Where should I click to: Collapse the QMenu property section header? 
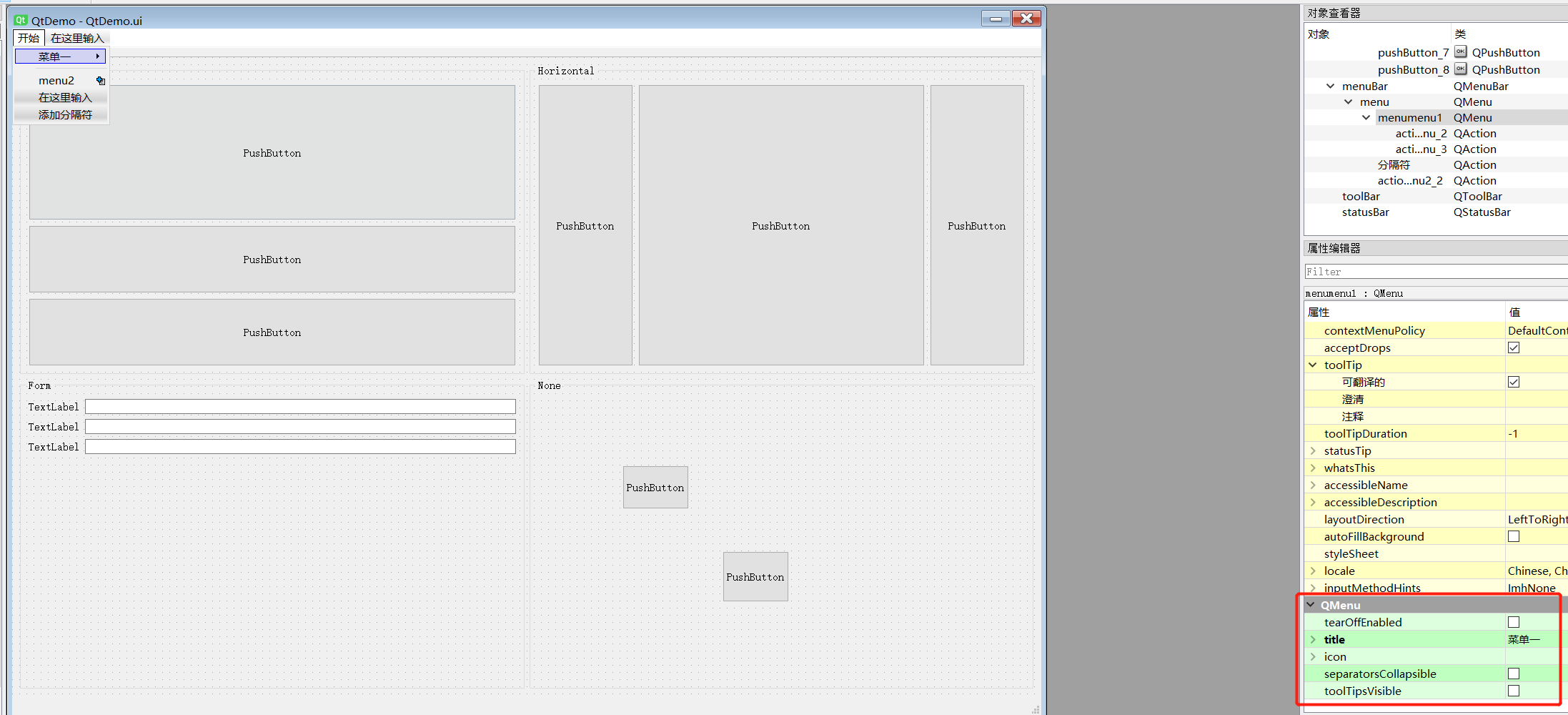(x=1311, y=605)
